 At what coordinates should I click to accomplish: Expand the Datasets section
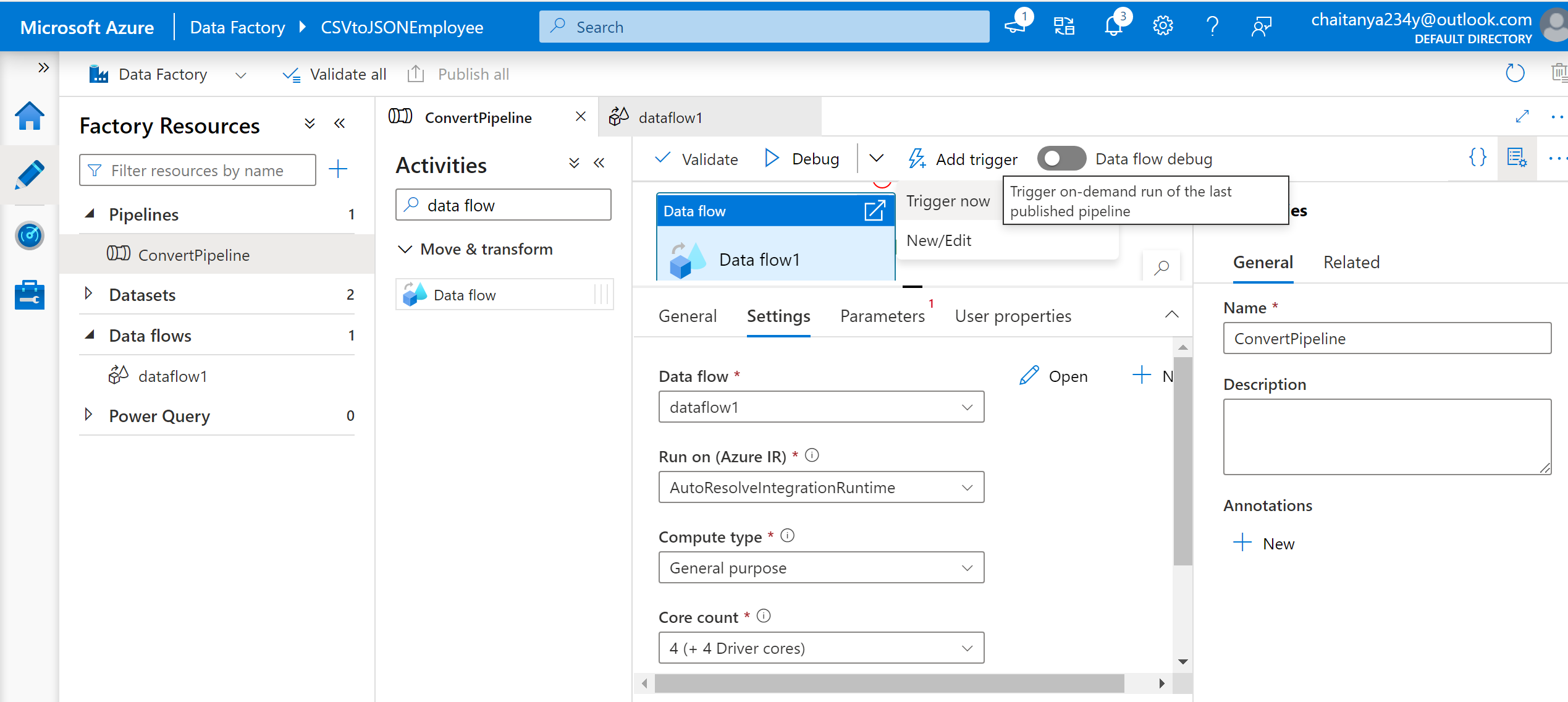(x=88, y=294)
